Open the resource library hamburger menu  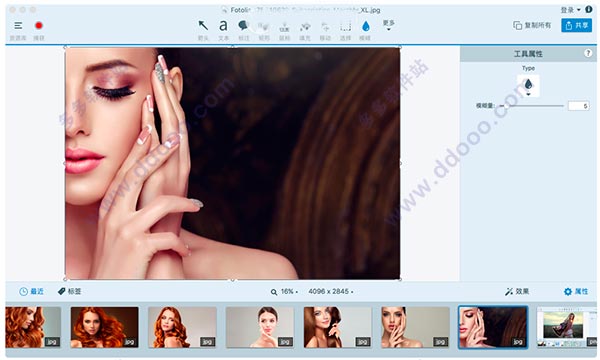tap(18, 26)
